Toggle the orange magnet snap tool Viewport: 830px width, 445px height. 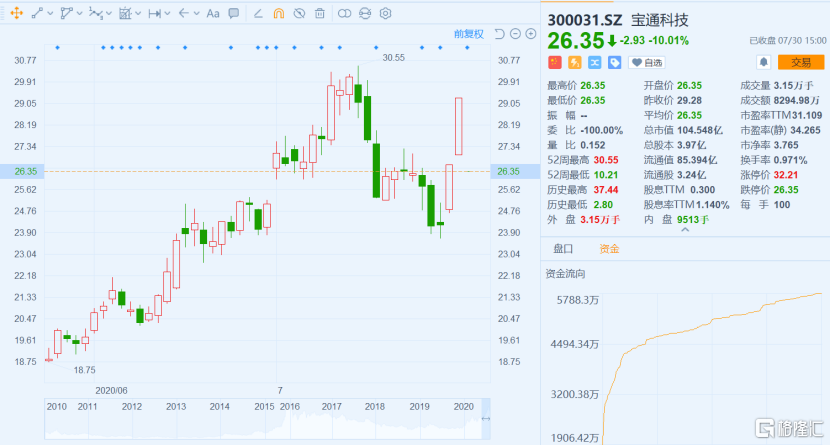278,13
